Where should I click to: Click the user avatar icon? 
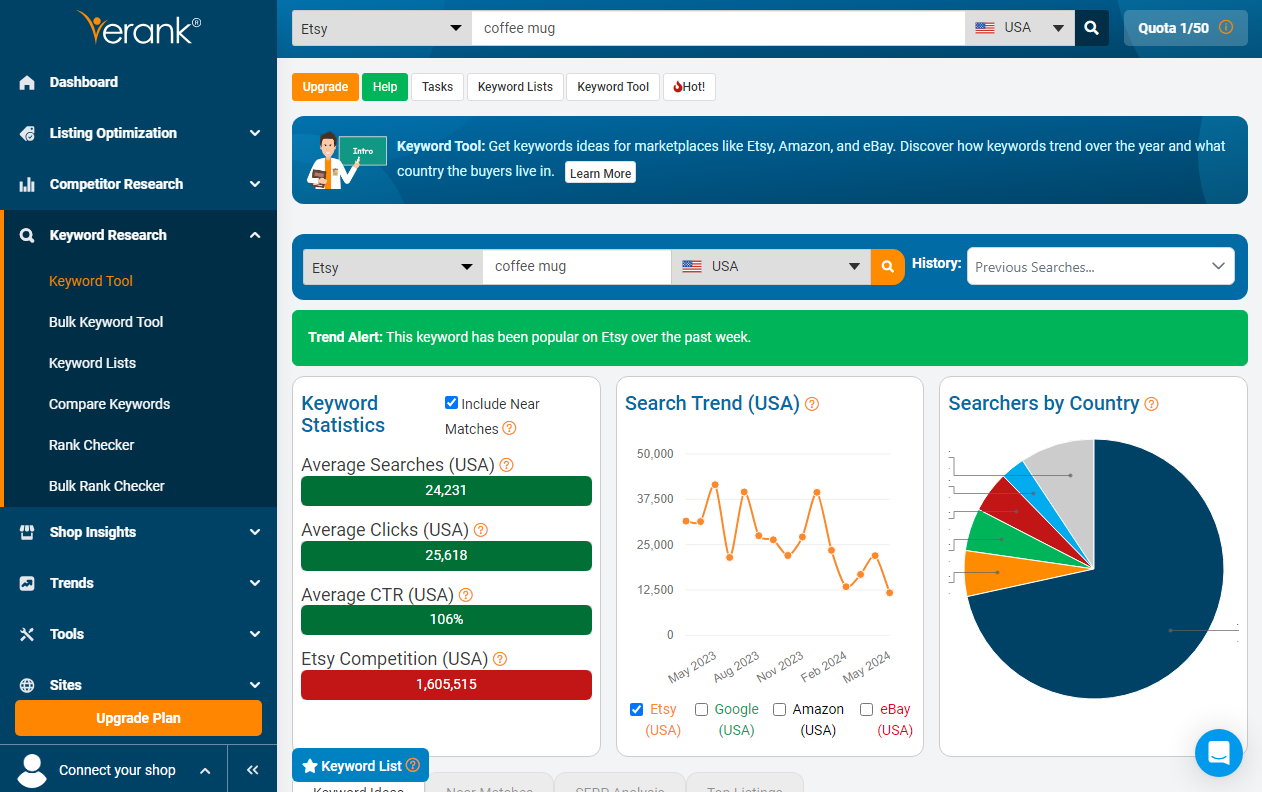pyautogui.click(x=33, y=770)
